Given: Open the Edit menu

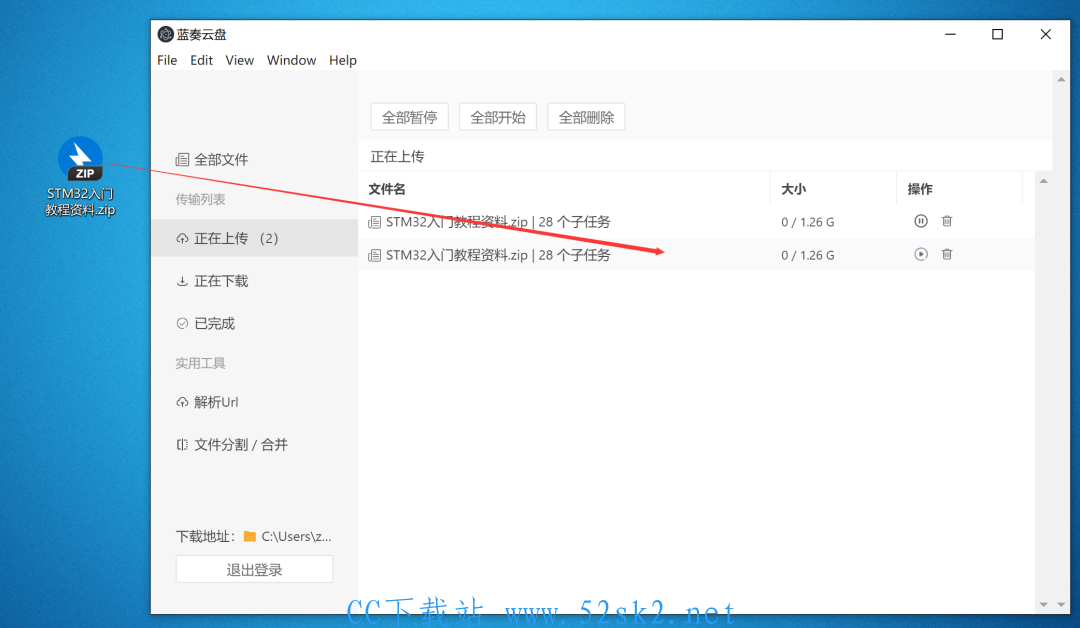Looking at the screenshot, I should [x=201, y=60].
